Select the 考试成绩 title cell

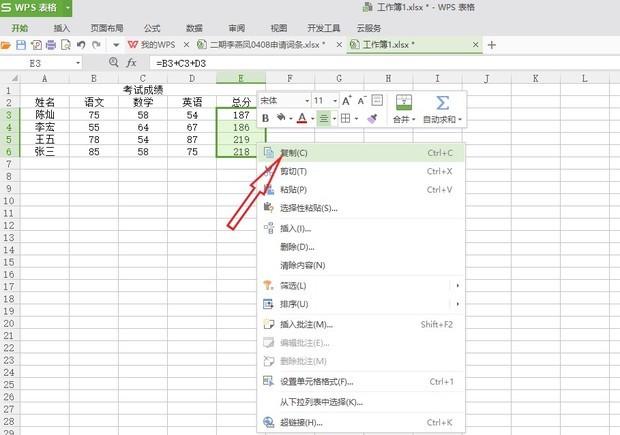pos(143,90)
